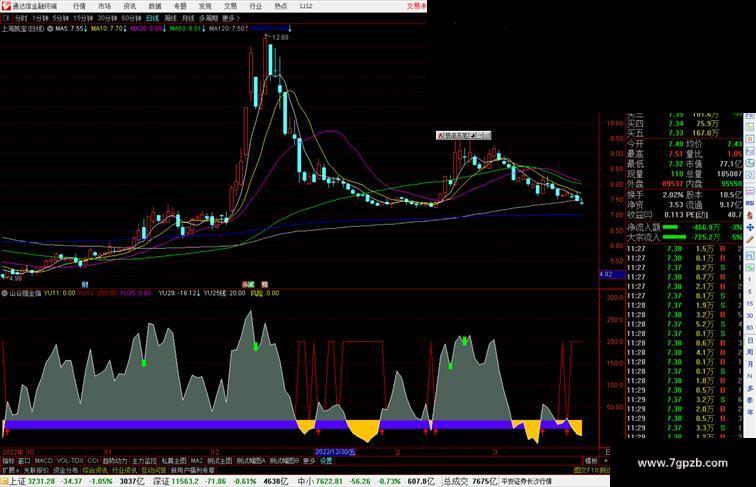This screenshot has height=487, width=756.
Task: Open the 行业资讯 tab
Action: 124,470
